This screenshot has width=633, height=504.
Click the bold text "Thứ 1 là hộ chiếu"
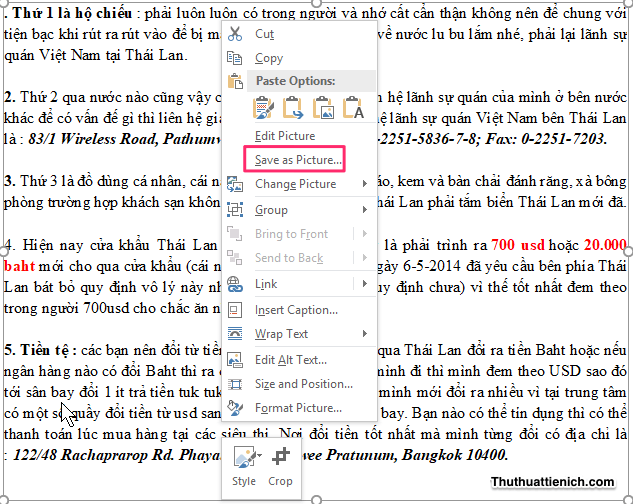72,13
